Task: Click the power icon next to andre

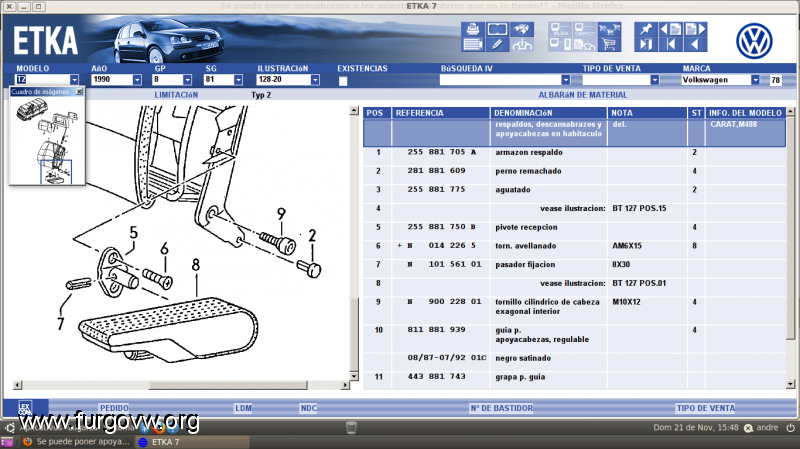Action: pos(790,428)
